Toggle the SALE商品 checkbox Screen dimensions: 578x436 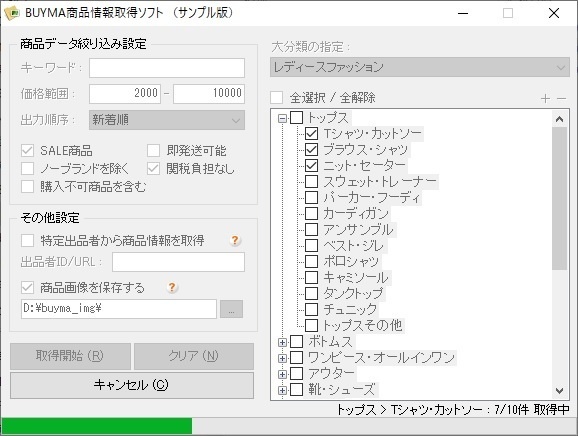[28, 150]
